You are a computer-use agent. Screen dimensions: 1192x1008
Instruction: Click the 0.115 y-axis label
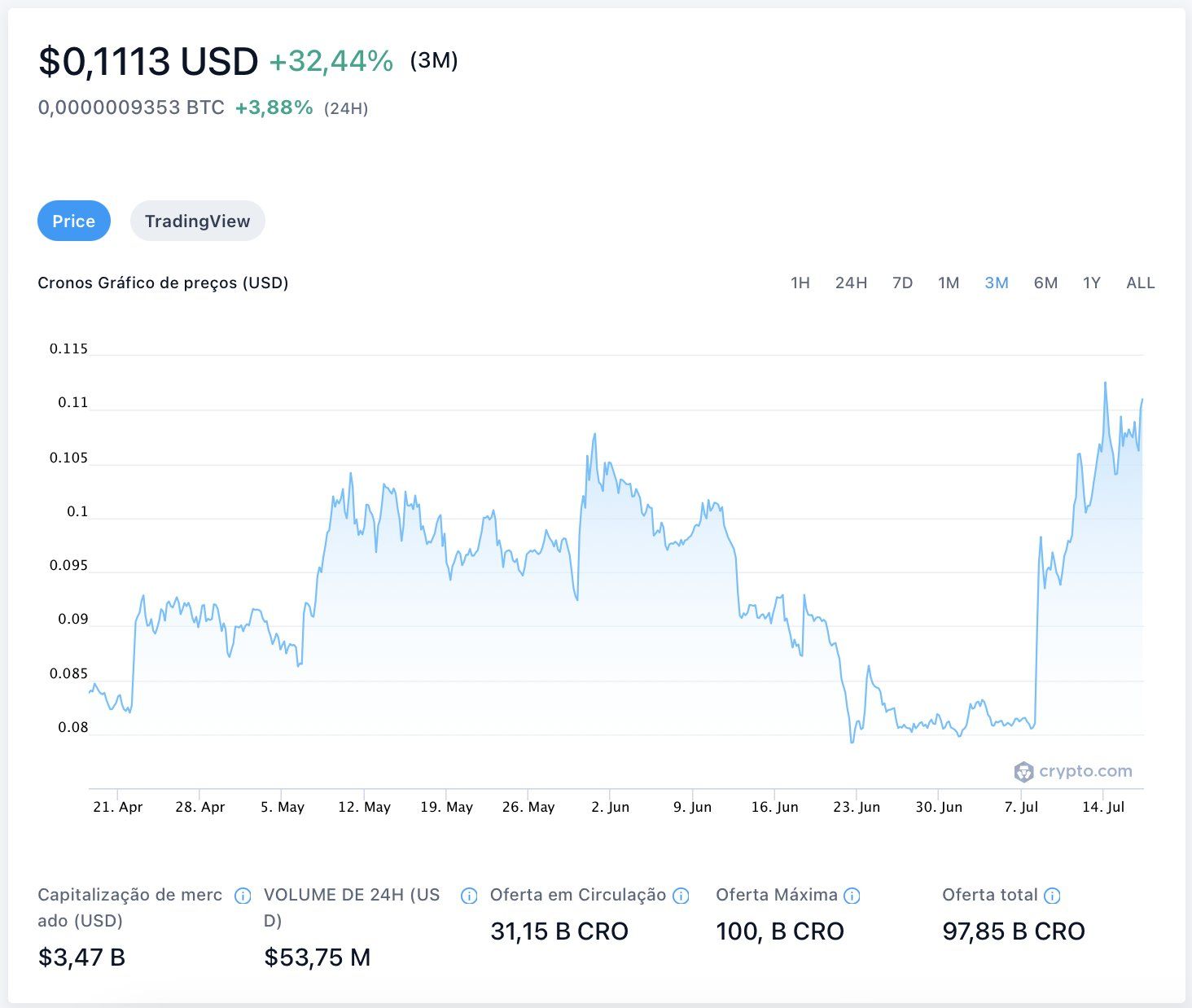68,348
